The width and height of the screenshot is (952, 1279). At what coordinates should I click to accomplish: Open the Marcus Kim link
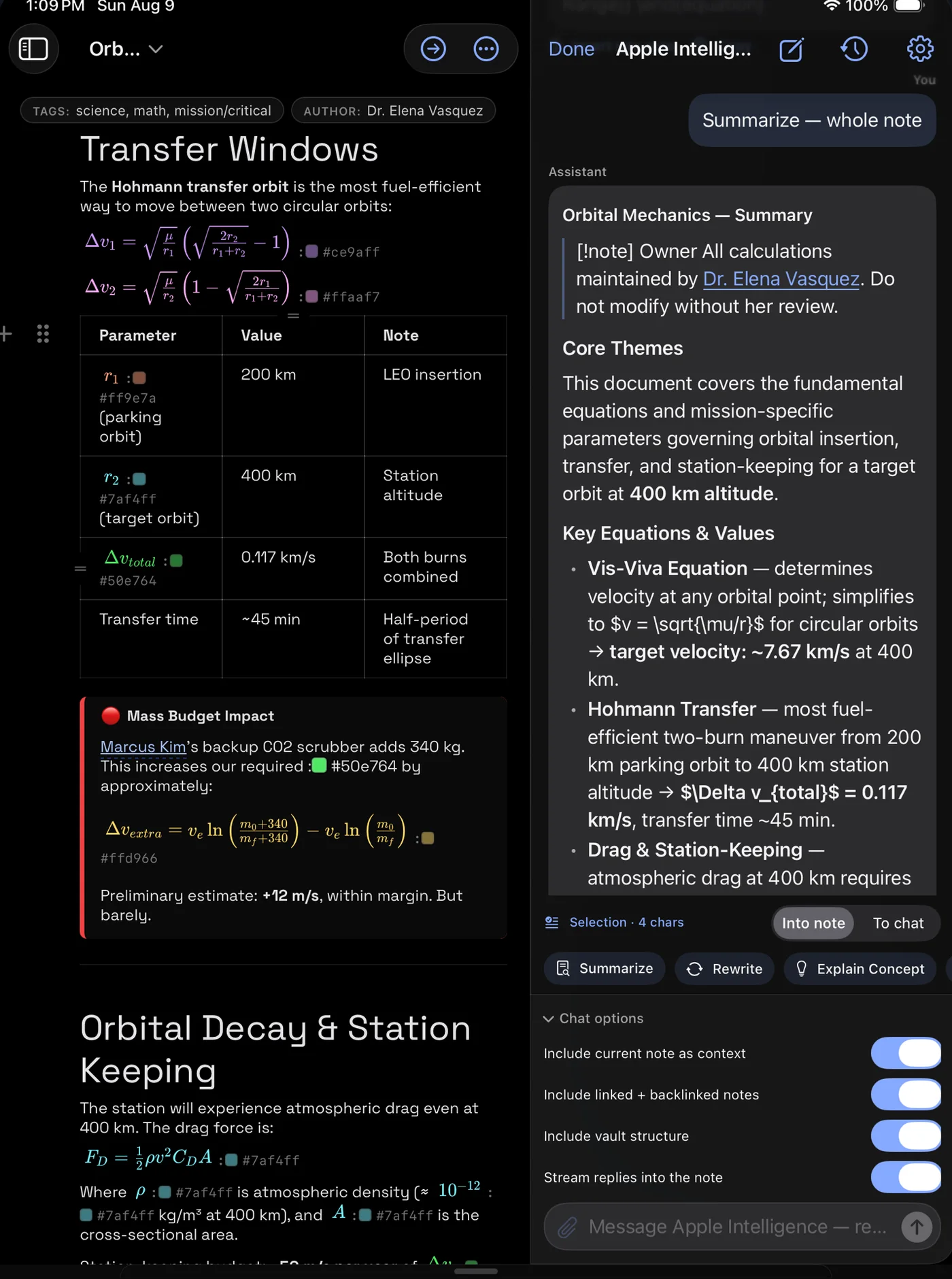point(143,747)
